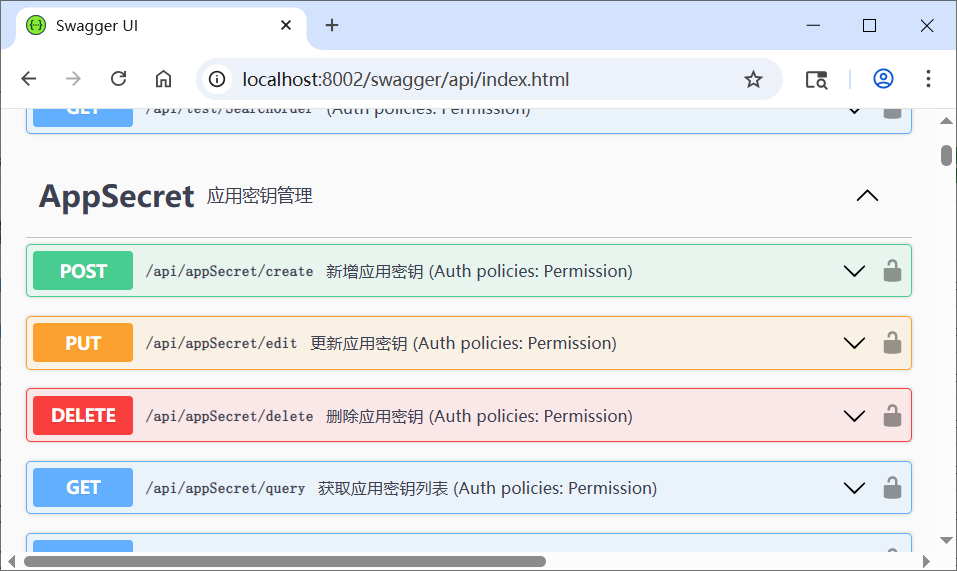Screen dimensions: 957x571
Task: Click the 获取应用密钥列表 summary text
Action: pos(383,488)
